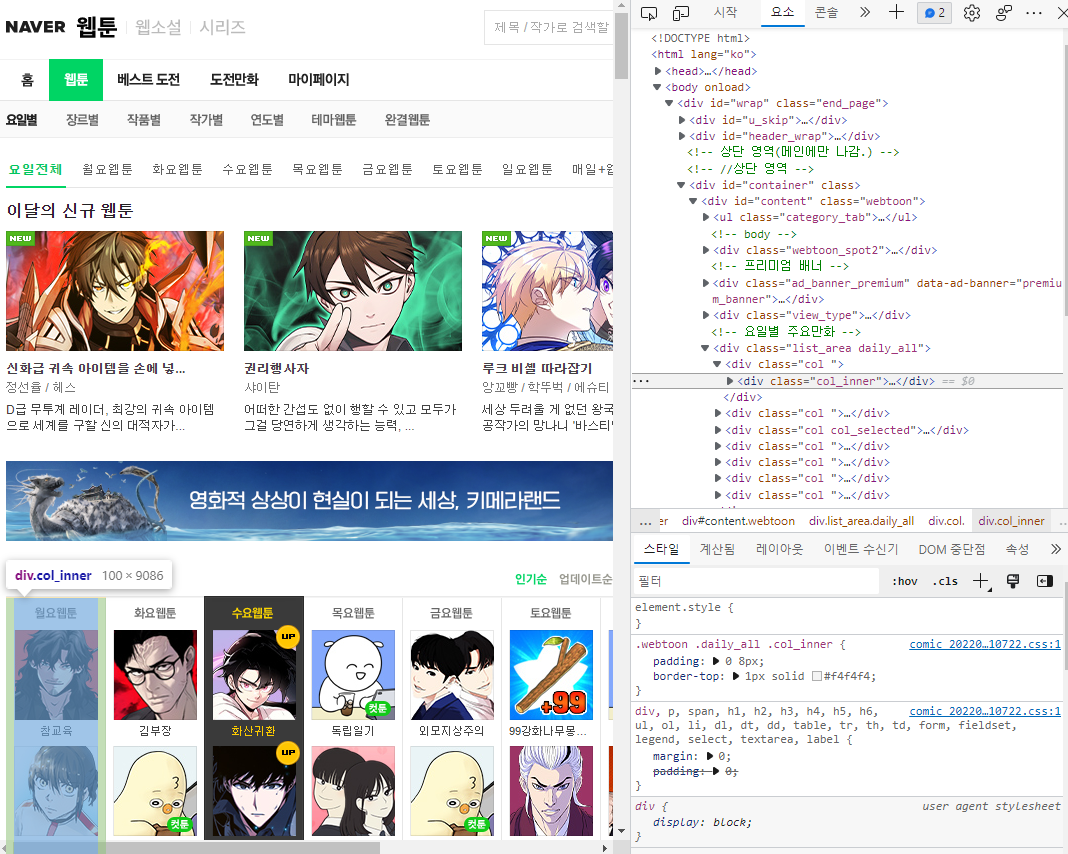Open 화산귀환 webtoon thumbnail
Viewport: 1068px width, 854px height.
click(x=254, y=675)
